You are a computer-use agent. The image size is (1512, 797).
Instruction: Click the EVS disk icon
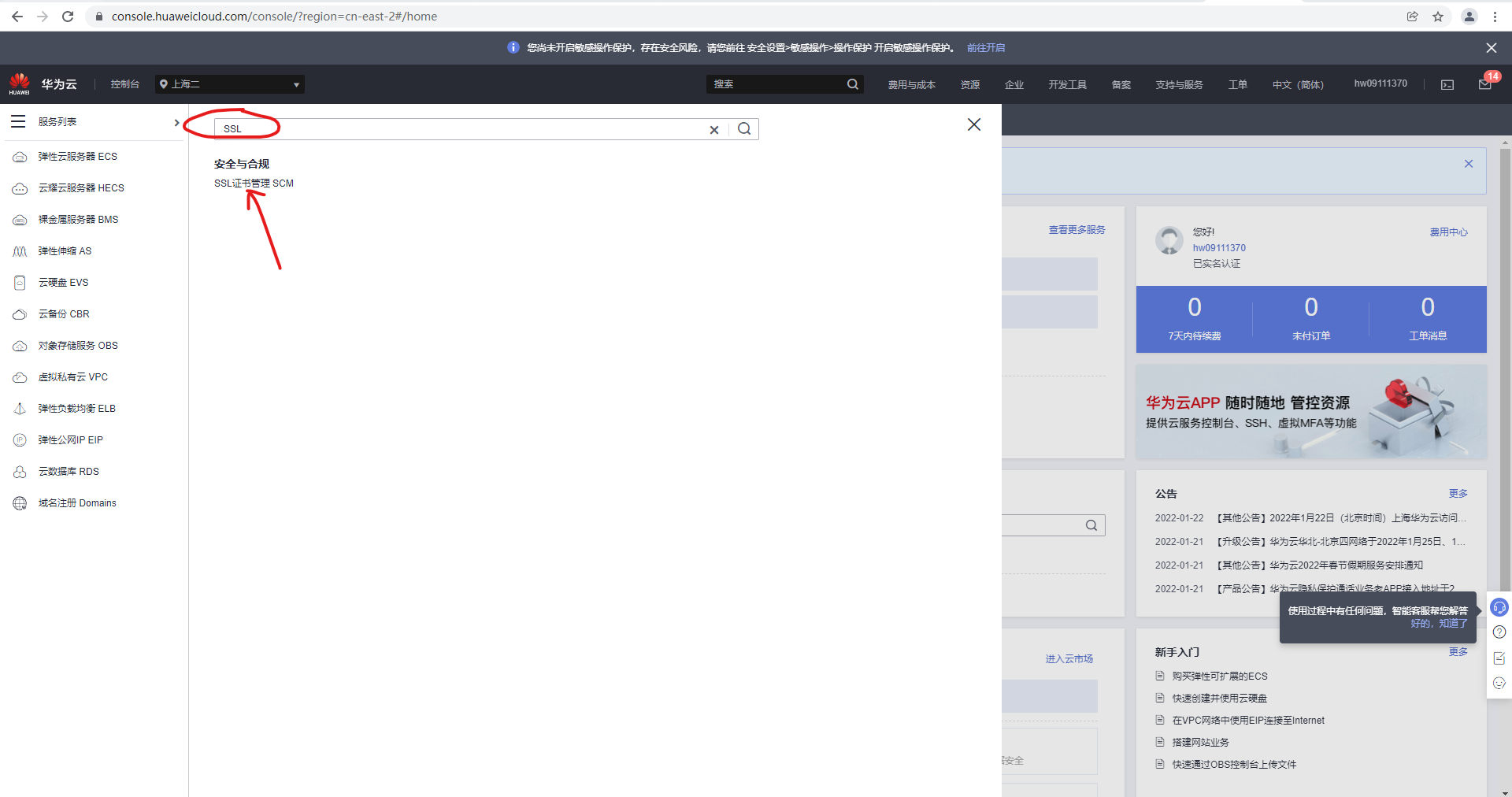tap(20, 283)
